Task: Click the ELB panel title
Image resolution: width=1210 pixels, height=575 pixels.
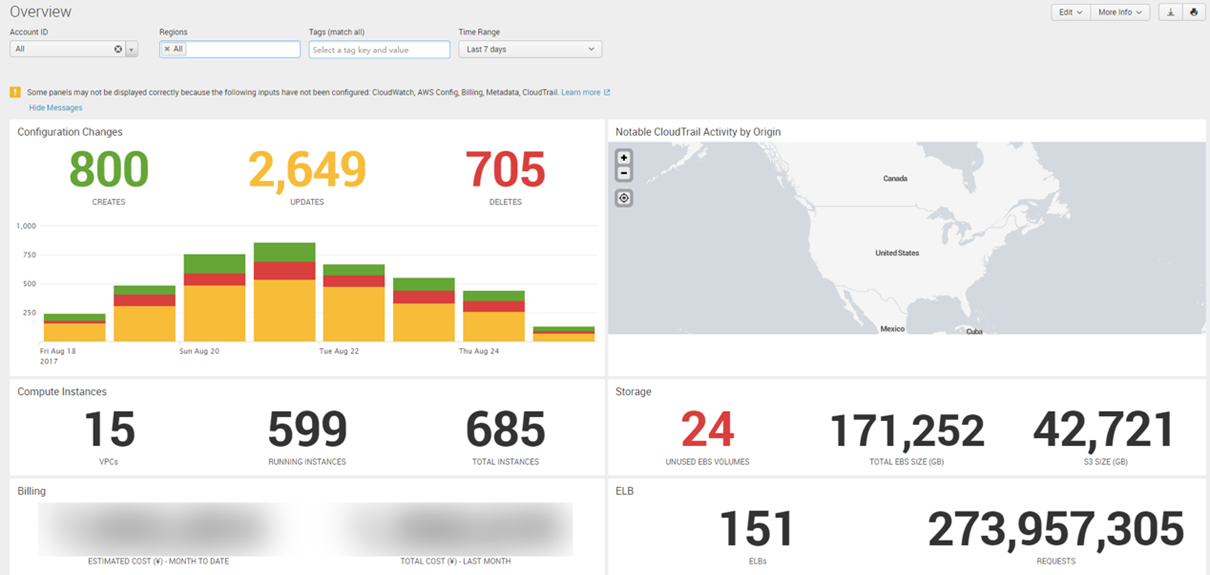Action: coord(624,491)
